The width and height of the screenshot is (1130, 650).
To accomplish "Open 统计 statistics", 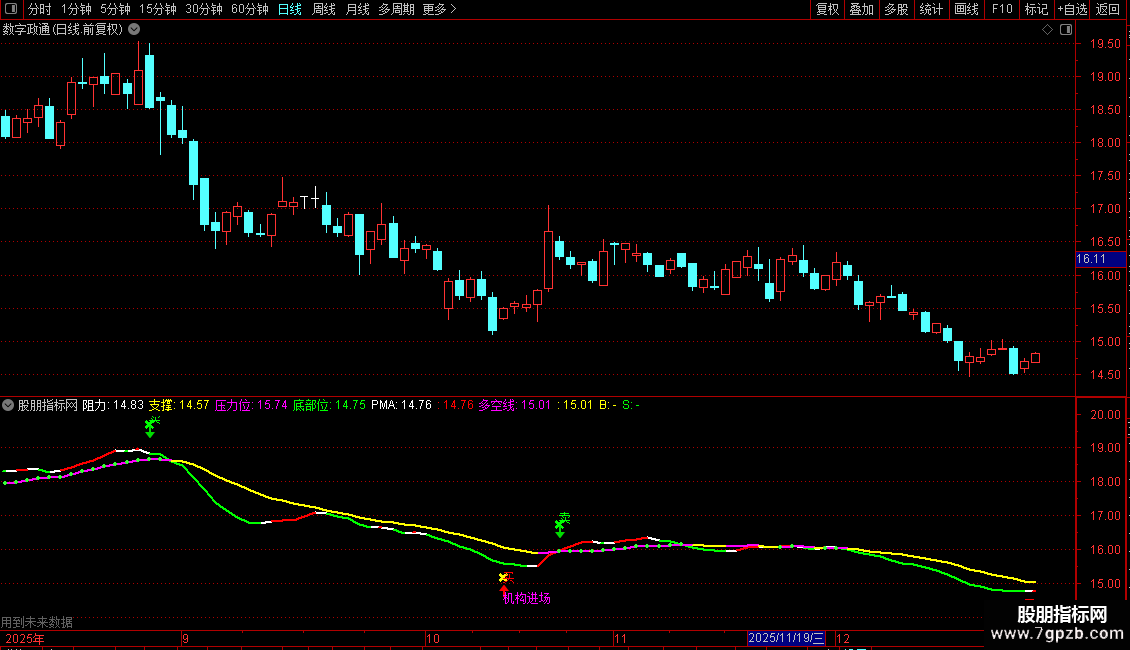I will pyautogui.click(x=931, y=9).
